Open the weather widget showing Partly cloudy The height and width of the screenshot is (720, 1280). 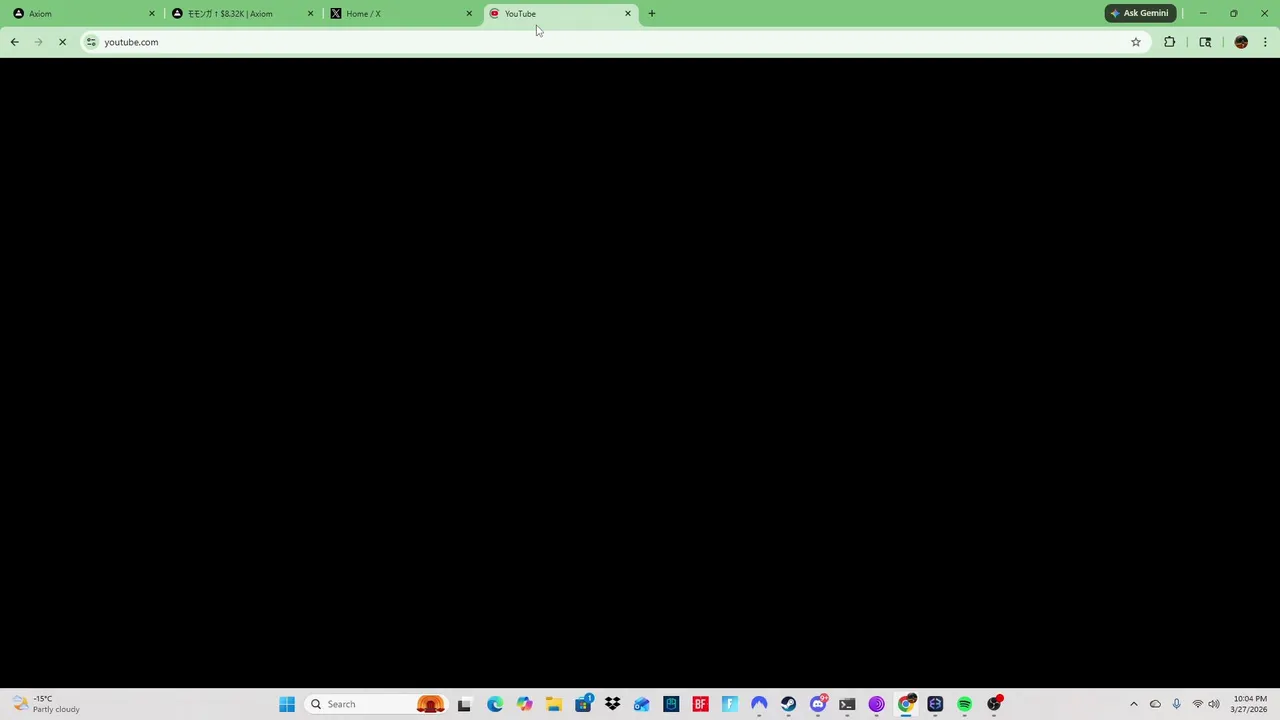tap(45, 704)
